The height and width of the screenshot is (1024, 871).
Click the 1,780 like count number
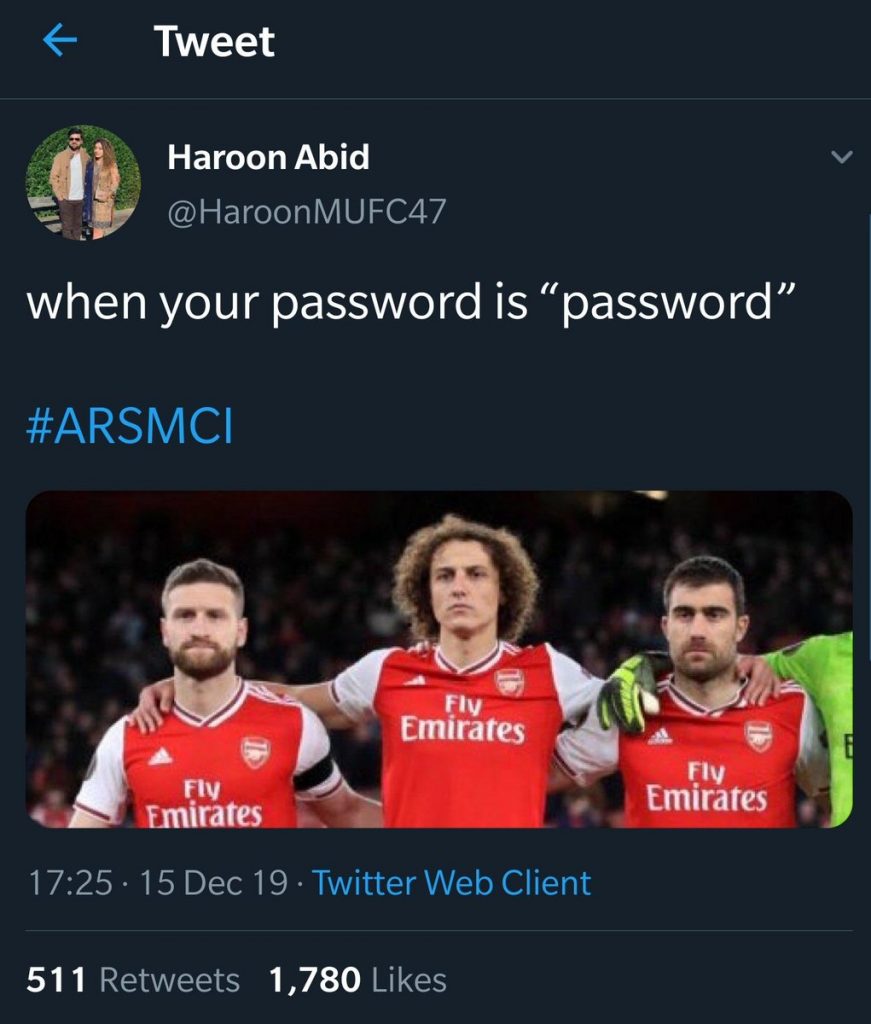(315, 981)
